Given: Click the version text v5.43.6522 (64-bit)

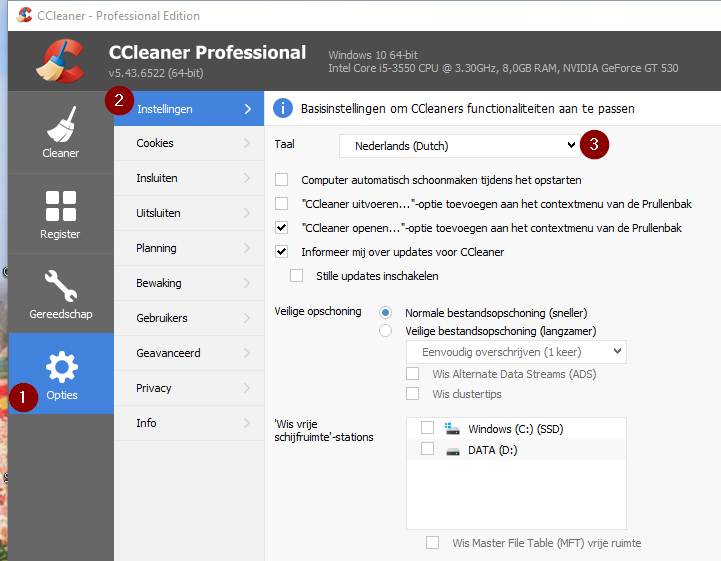Looking at the screenshot, I should 156,73.
